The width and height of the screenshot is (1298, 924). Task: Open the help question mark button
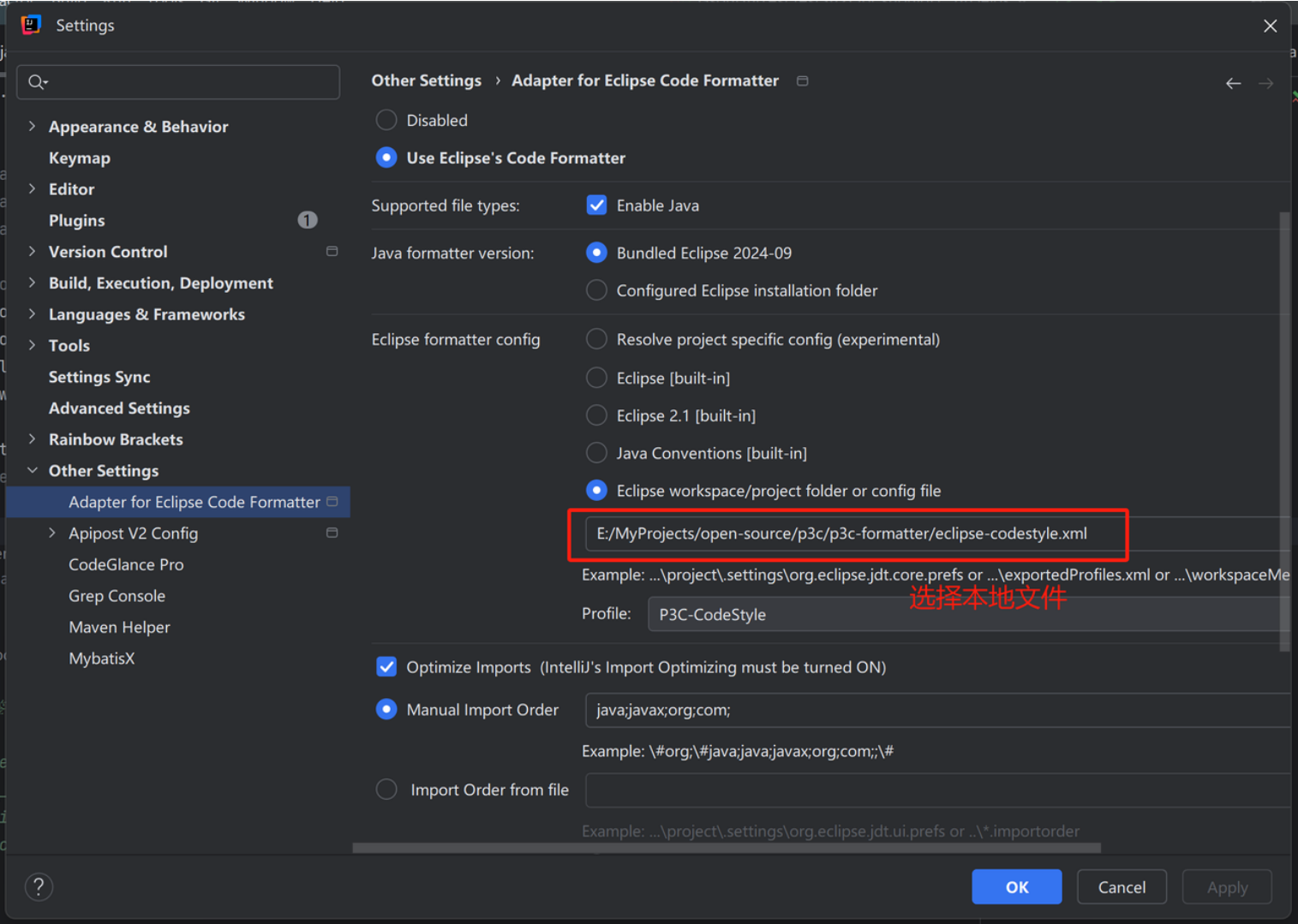pos(39,887)
